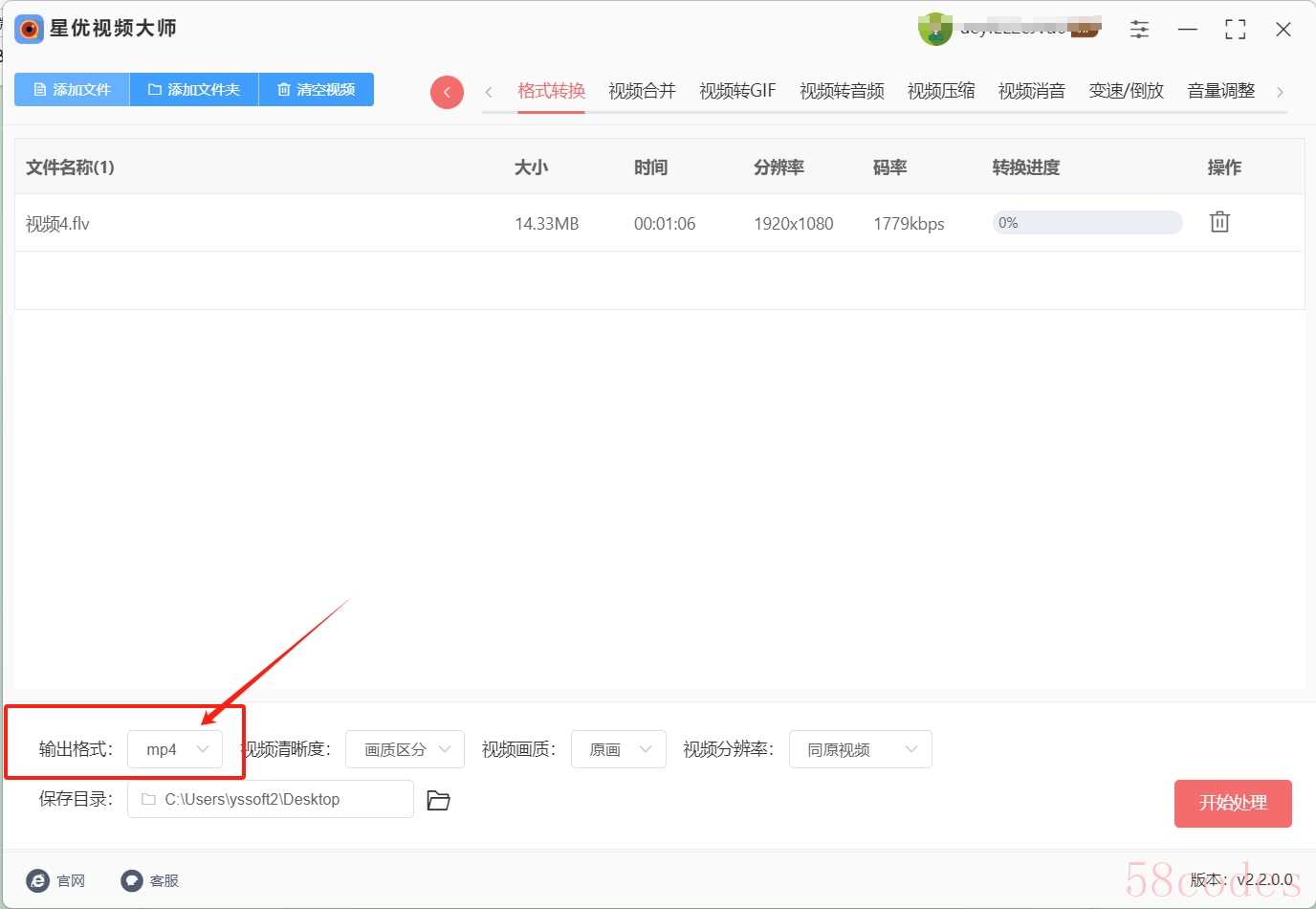Viewport: 1316px width, 909px height.
Task: Switch to 视频转GIF tab
Action: 737,91
